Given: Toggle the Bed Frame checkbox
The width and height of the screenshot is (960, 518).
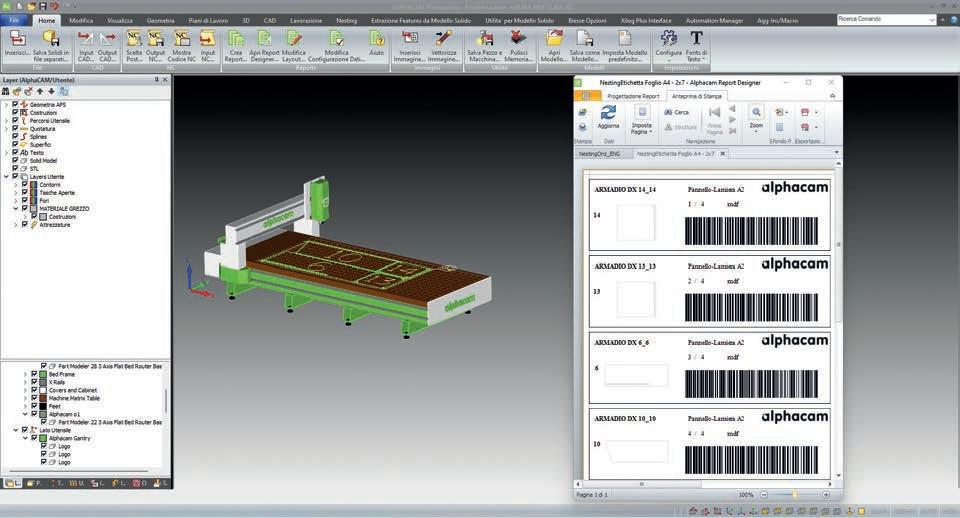Looking at the screenshot, I should [x=35, y=374].
